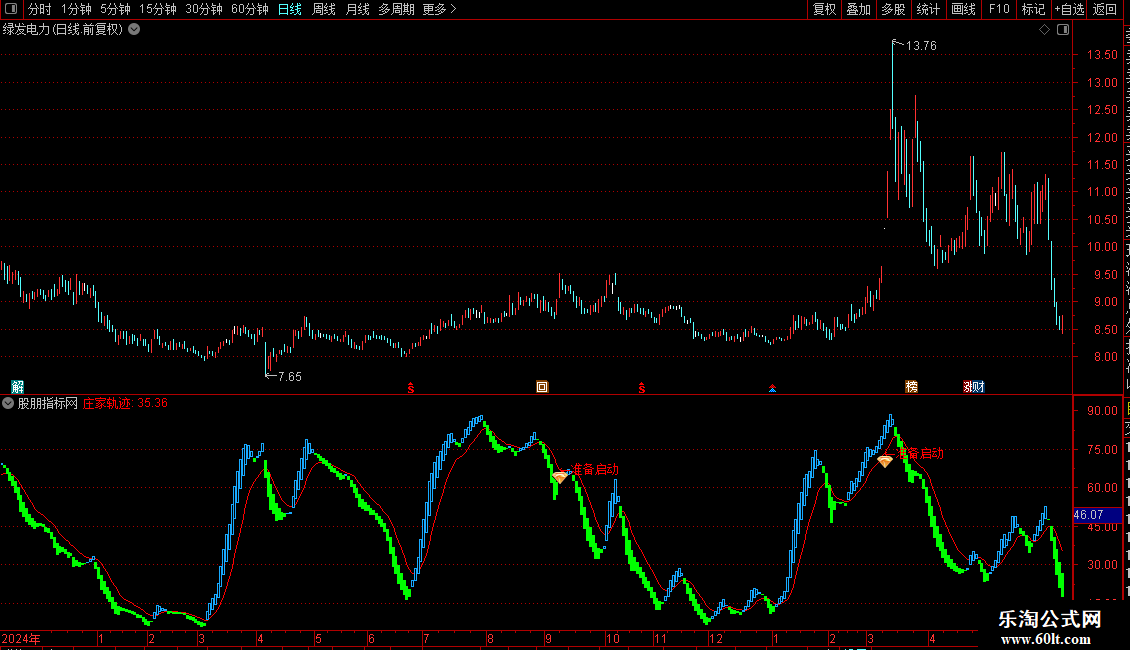Viewport: 1130px width, 650px height.
Task: Click the 标记 mark button
Action: [1033, 9]
